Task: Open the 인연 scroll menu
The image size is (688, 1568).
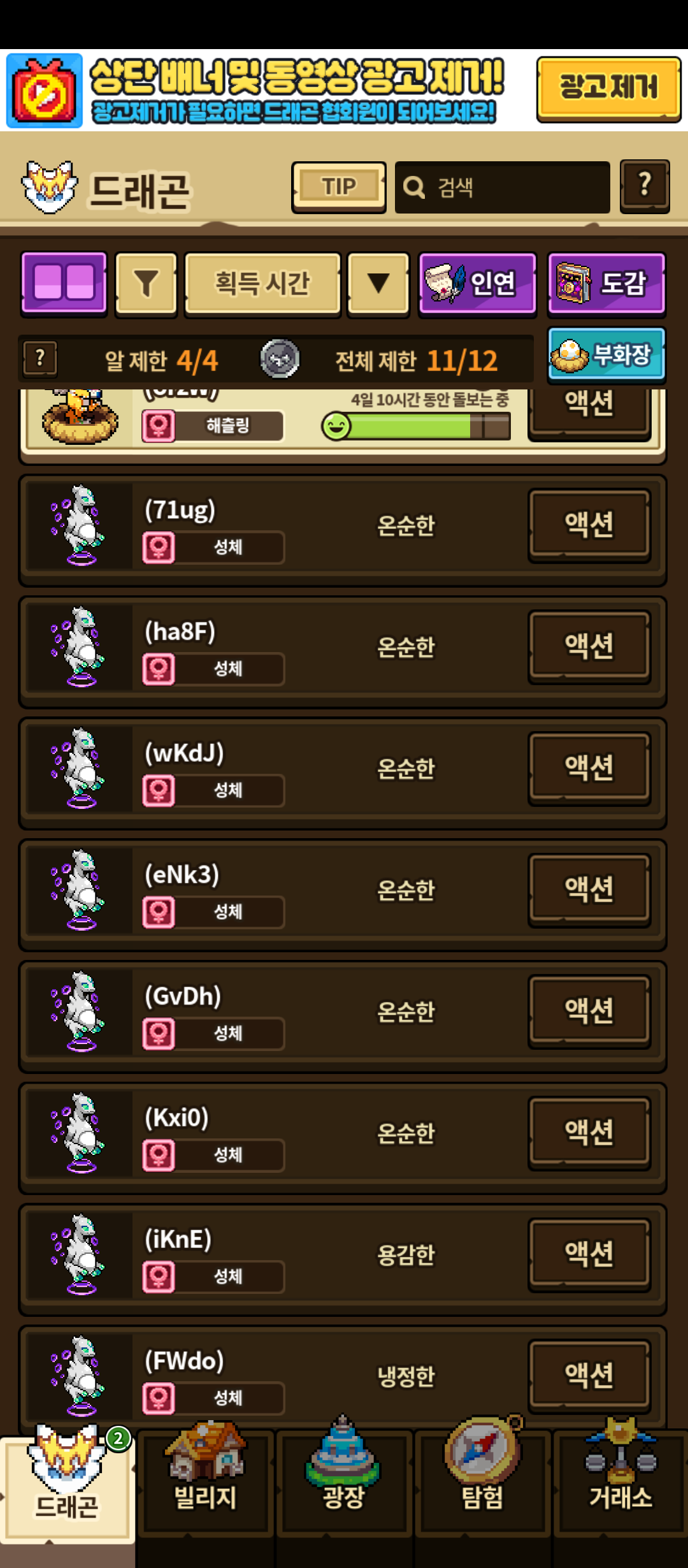Action: (477, 284)
